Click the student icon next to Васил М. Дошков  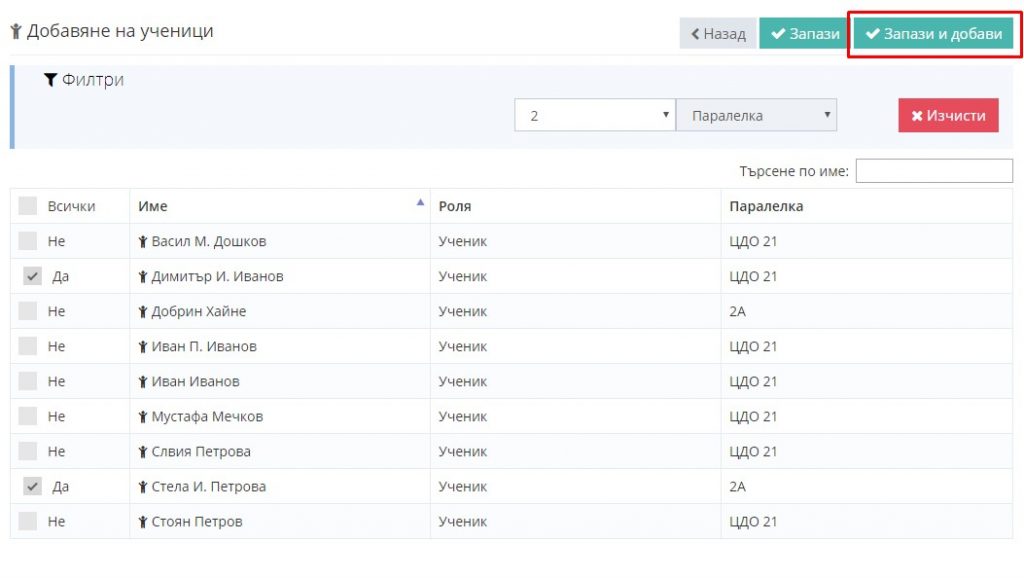[142, 242]
